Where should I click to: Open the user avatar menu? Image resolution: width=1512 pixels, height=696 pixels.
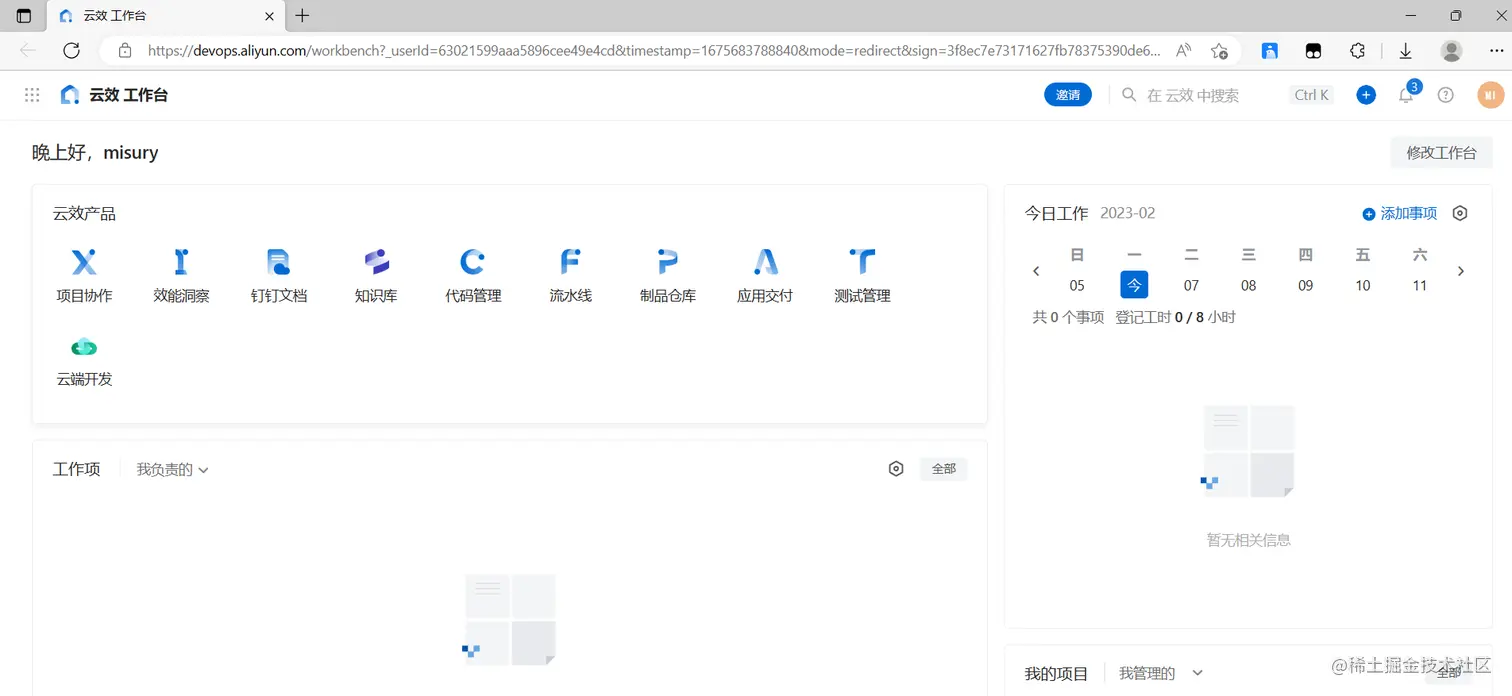click(x=1490, y=95)
